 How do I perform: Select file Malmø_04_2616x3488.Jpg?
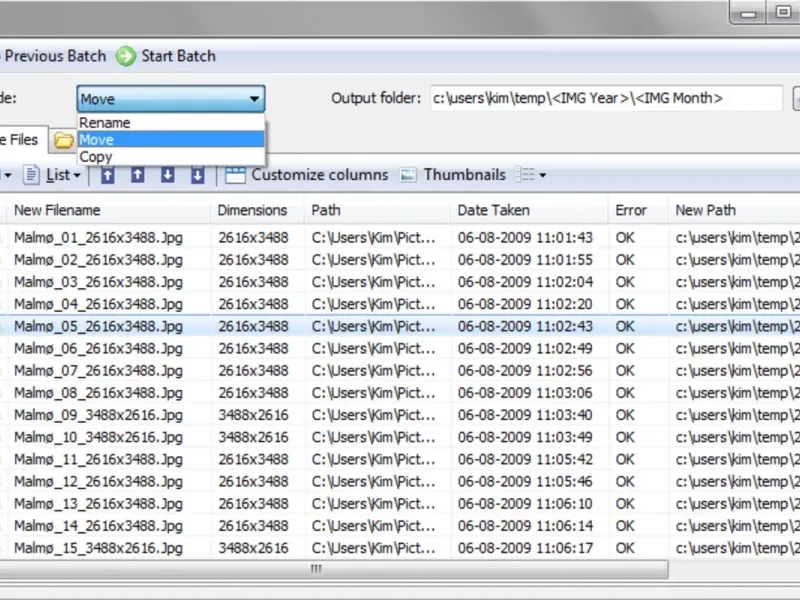pos(98,304)
